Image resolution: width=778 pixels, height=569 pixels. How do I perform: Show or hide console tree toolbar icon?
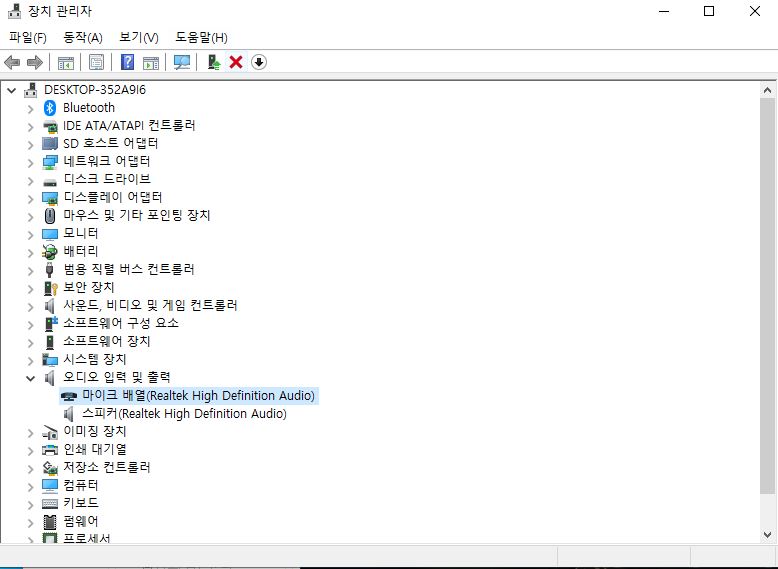pos(65,63)
